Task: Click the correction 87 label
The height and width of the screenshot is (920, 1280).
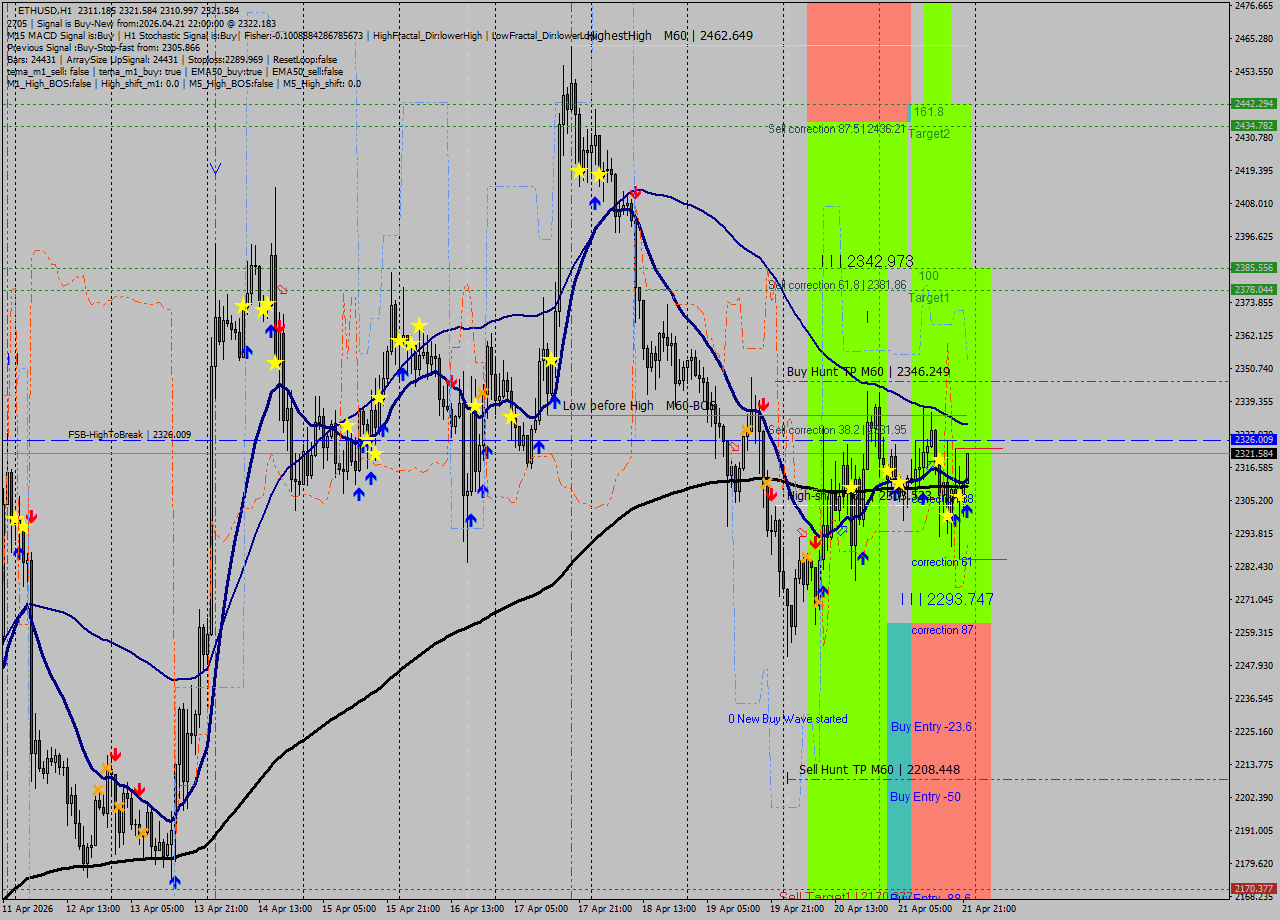Action: point(941,630)
